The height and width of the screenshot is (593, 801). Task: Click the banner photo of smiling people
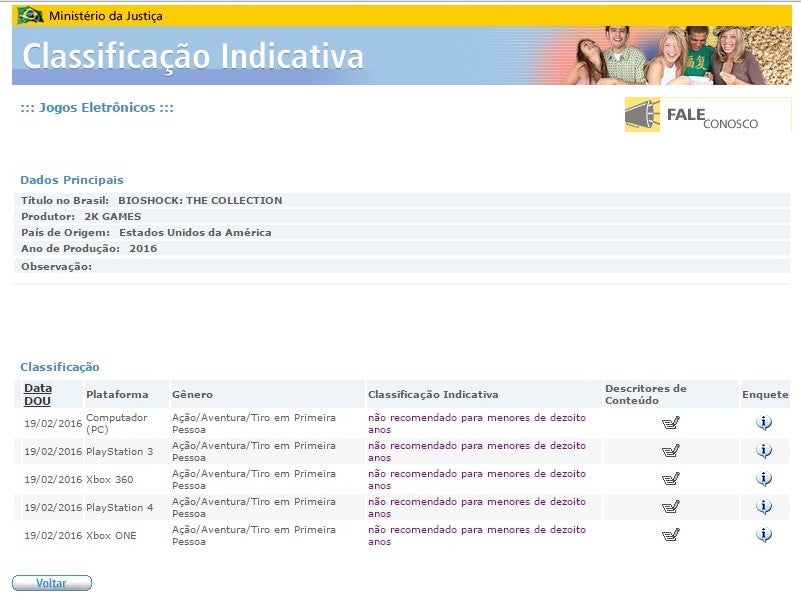click(x=677, y=55)
